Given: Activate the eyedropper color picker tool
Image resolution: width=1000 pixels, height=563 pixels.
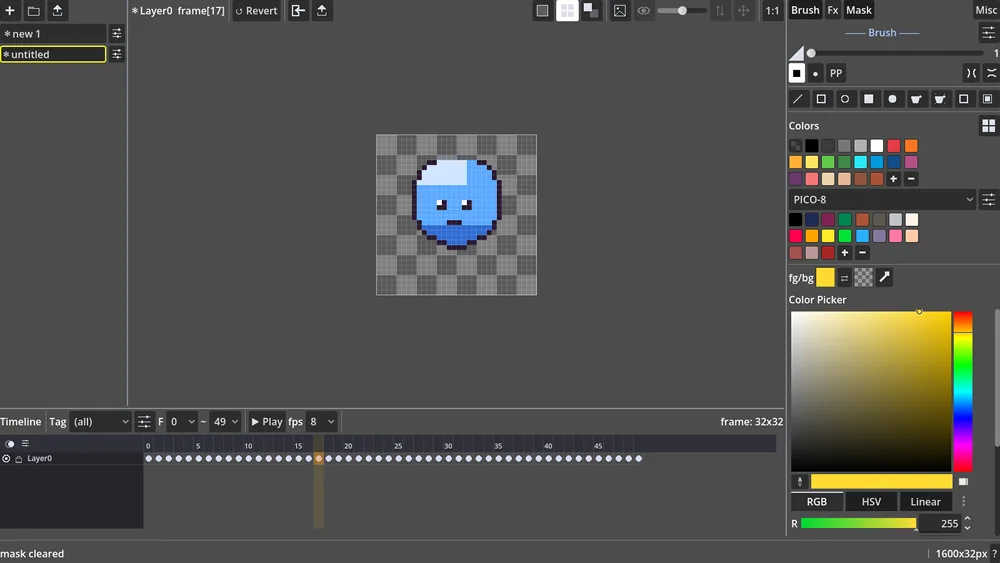Looking at the screenshot, I should pos(885,277).
